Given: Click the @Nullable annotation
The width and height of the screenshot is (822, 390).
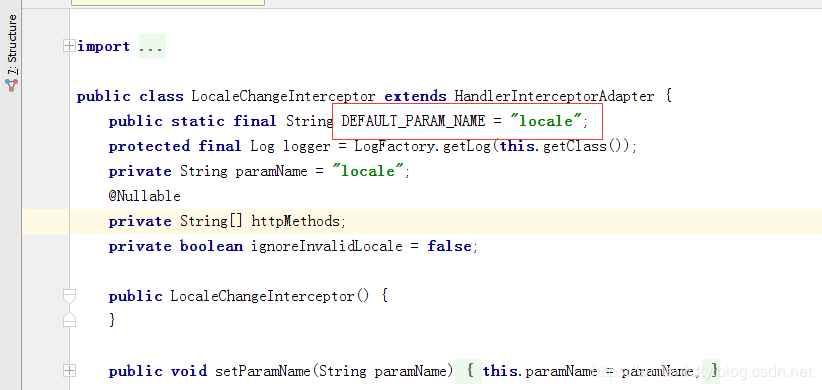Looking at the screenshot, I should coord(145,197).
